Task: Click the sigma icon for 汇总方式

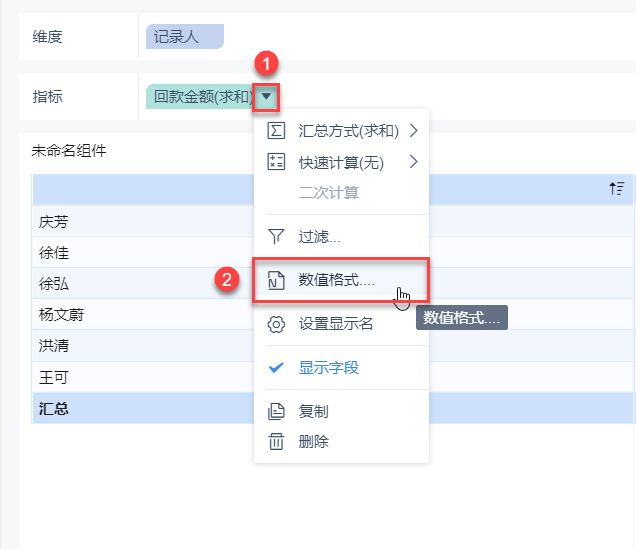Action: pos(277,131)
